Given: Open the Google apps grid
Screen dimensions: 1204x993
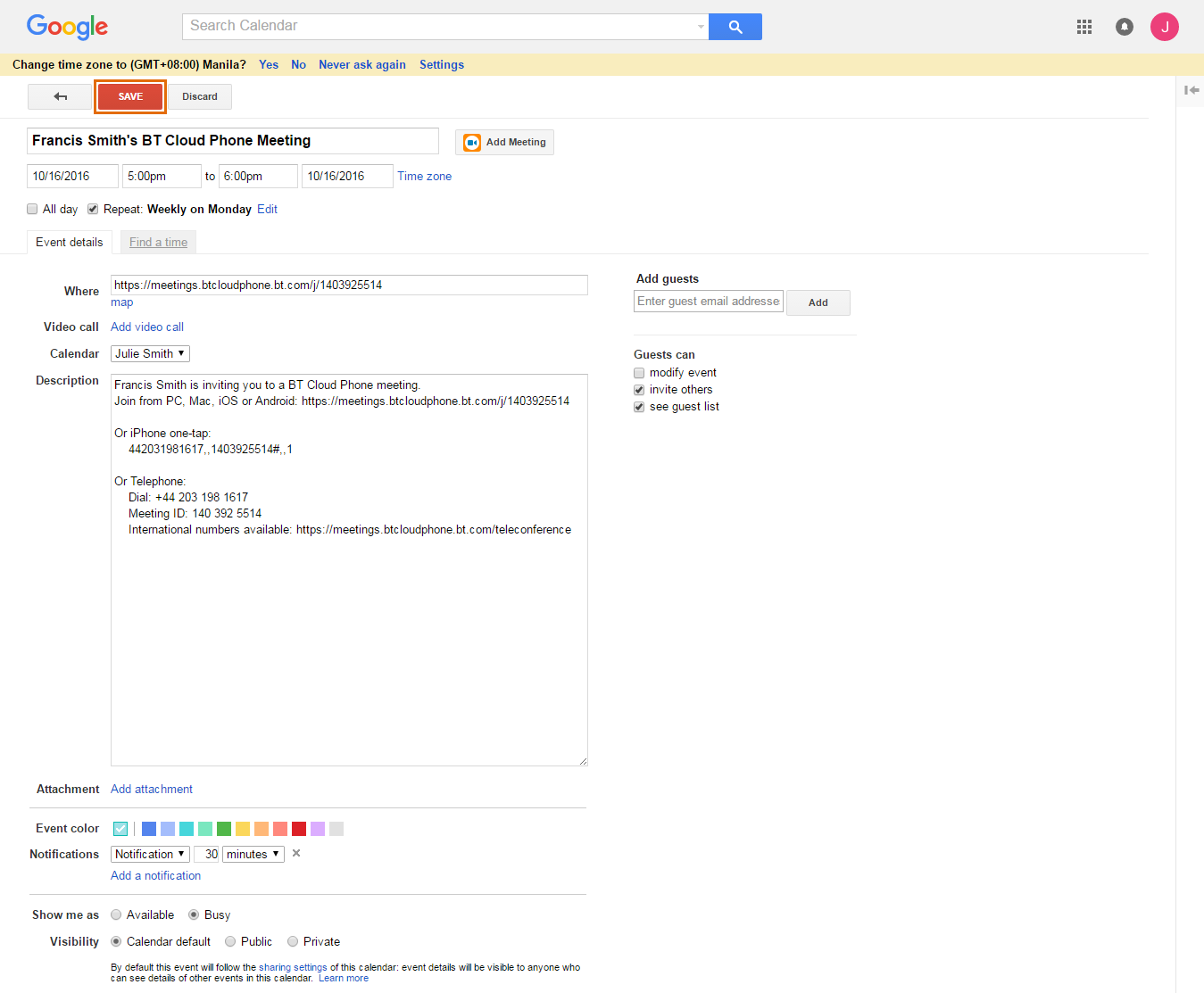Looking at the screenshot, I should [x=1084, y=27].
